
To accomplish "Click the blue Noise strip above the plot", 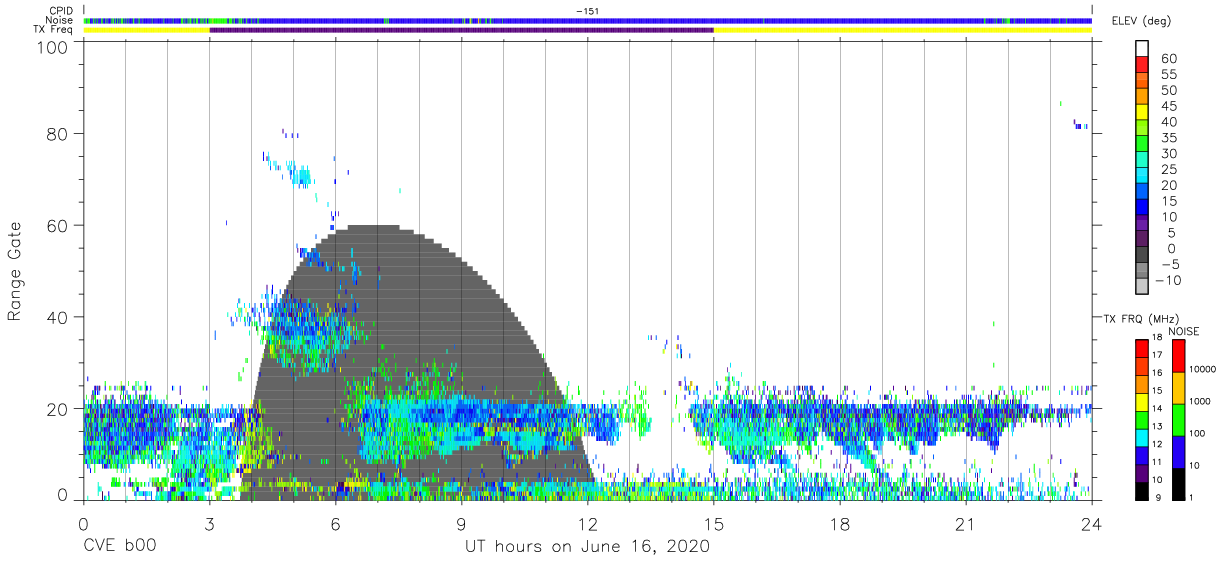I will (x=588, y=20).
